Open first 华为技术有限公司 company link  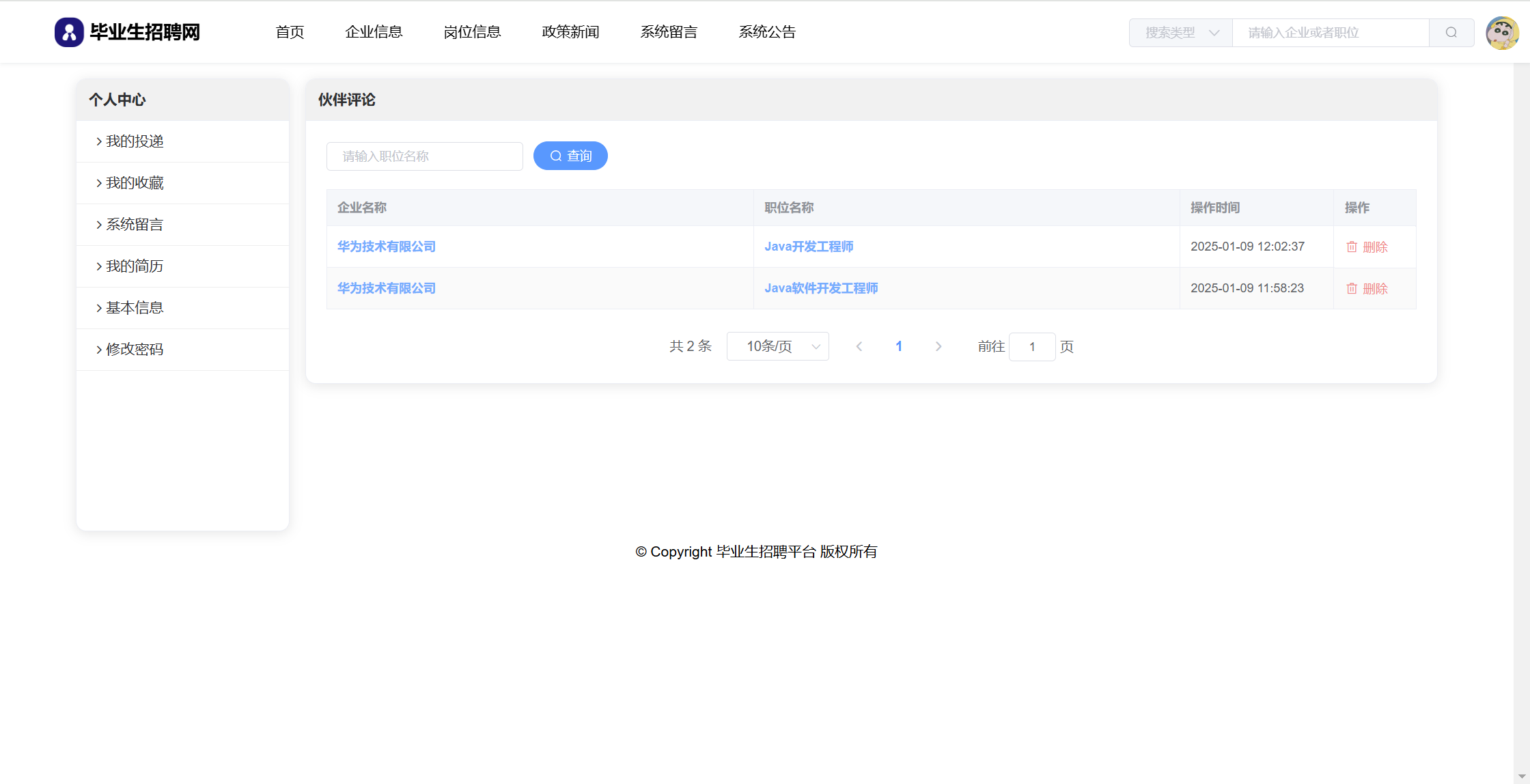387,247
